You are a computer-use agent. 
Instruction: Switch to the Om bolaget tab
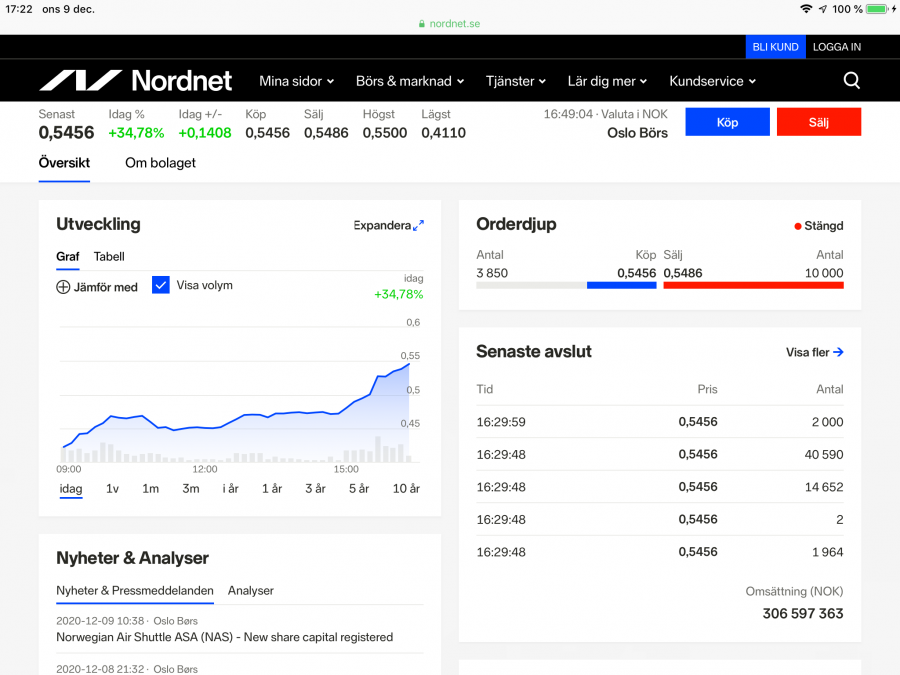point(160,163)
